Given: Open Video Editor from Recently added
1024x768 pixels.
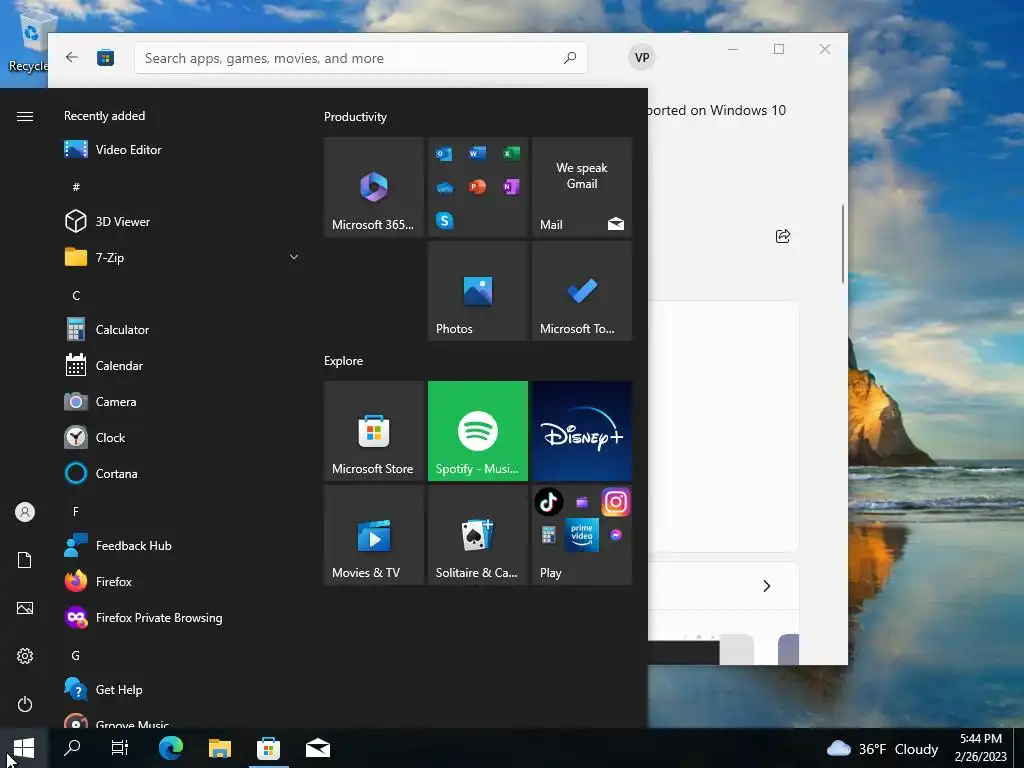Looking at the screenshot, I should click(x=182, y=150).
